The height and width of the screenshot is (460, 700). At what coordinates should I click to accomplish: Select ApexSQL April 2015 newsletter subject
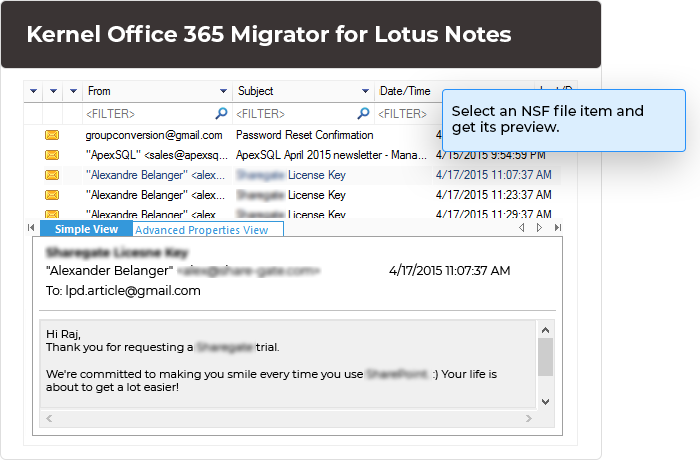(331, 155)
